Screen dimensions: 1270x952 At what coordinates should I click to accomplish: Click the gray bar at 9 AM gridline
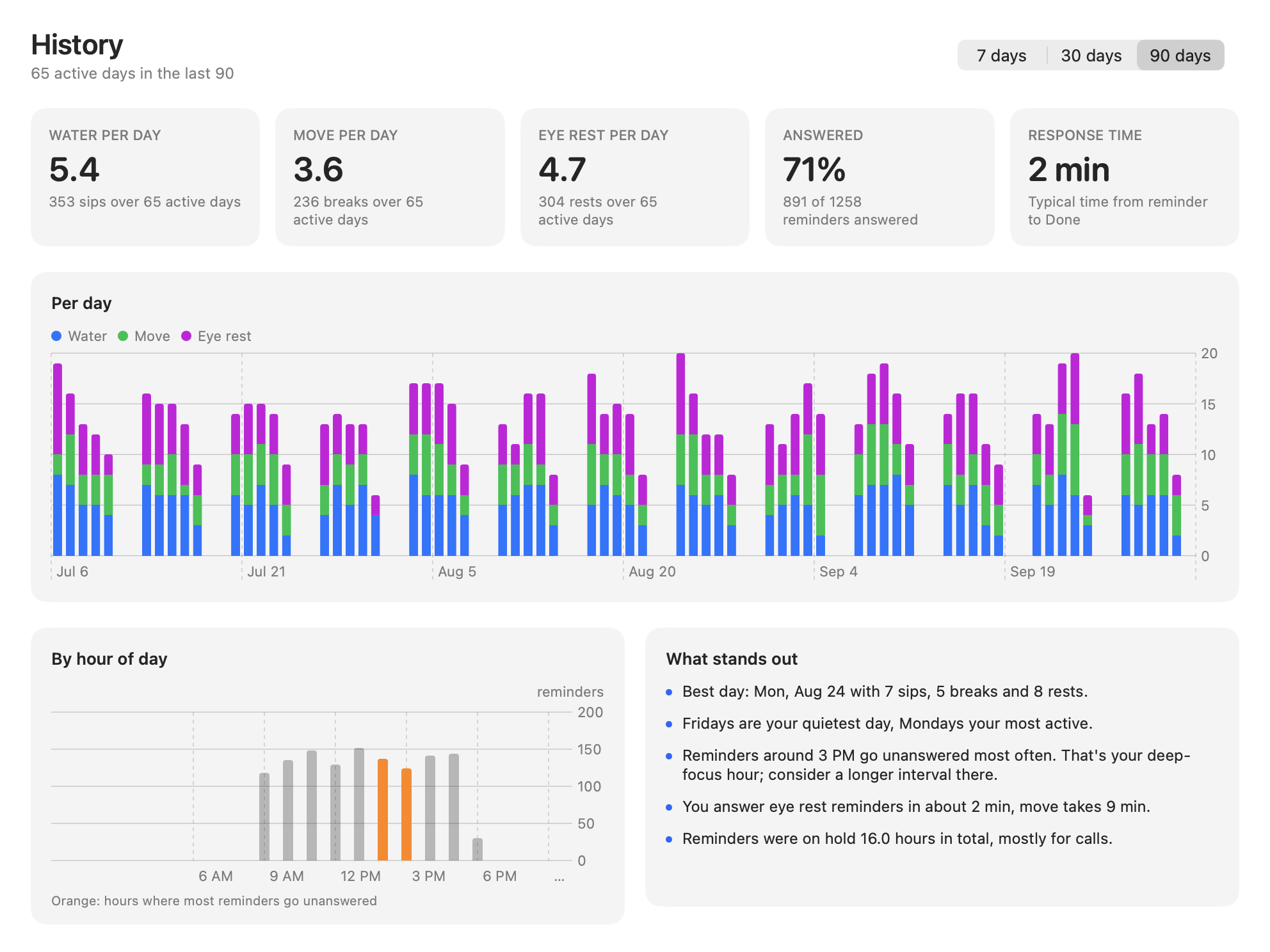click(x=264, y=817)
